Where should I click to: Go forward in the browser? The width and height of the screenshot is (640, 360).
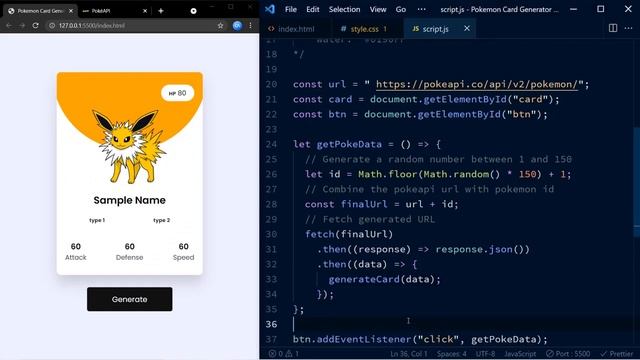(x=22, y=25)
